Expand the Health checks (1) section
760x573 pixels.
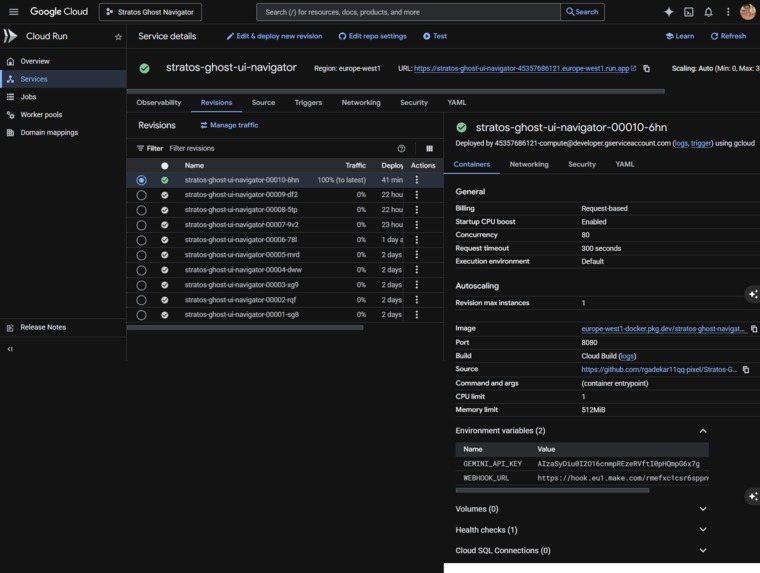pyautogui.click(x=703, y=530)
